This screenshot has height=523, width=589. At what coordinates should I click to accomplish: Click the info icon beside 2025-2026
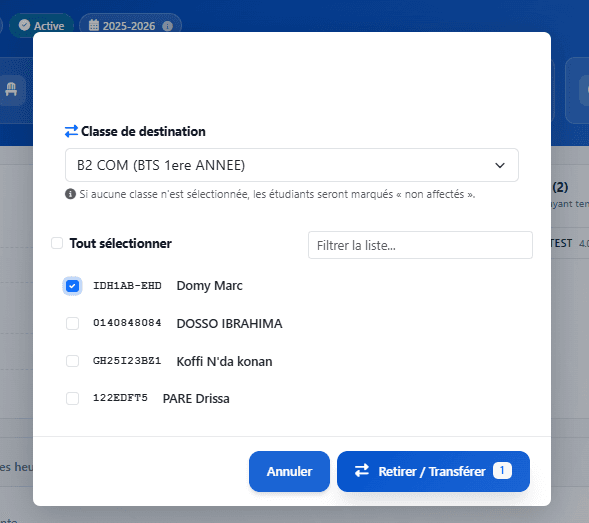[x=168, y=26]
